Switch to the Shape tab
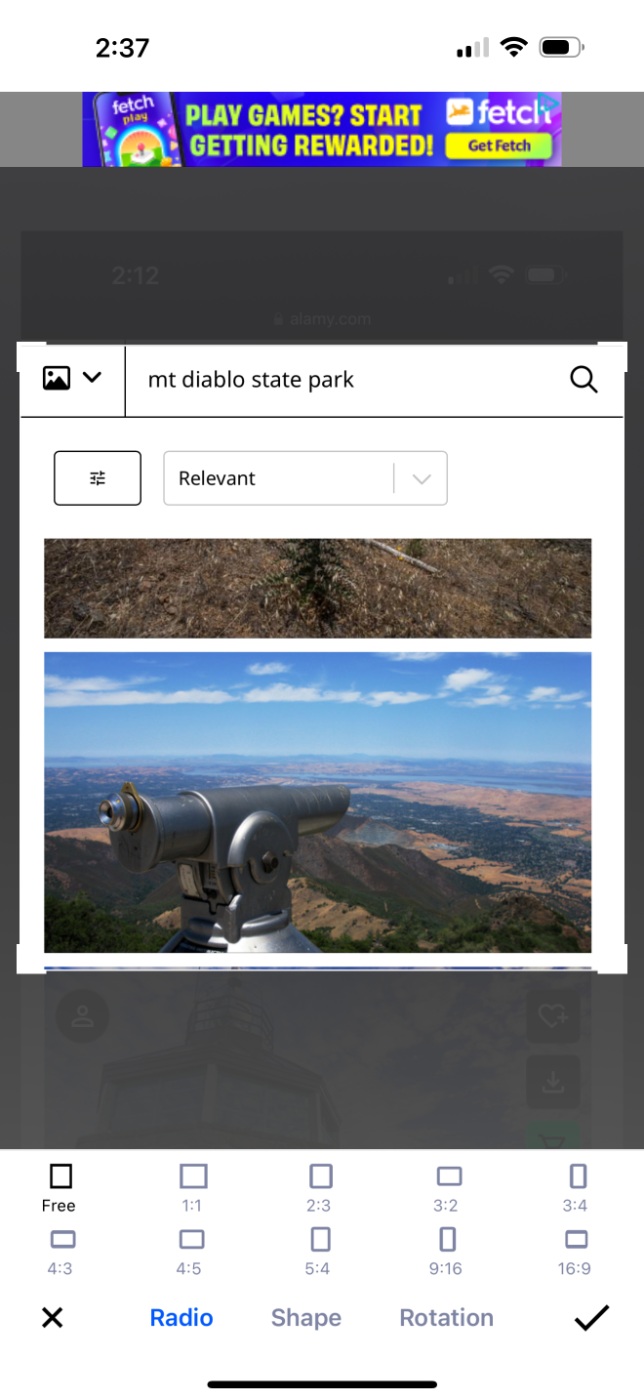 coord(306,1318)
